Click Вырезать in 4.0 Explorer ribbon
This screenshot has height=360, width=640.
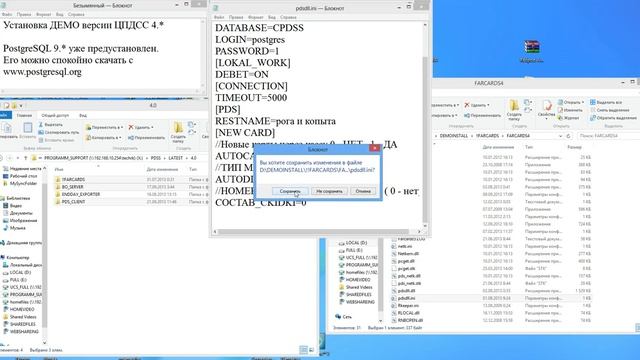[x=51, y=125]
